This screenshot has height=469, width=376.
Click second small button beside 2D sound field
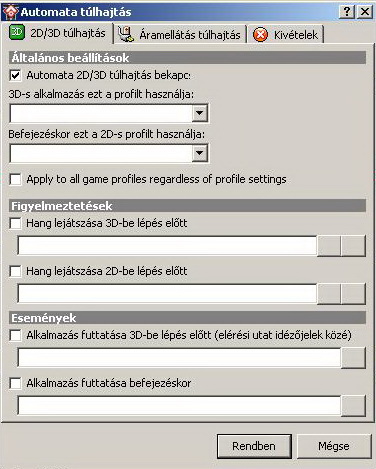[353, 294]
